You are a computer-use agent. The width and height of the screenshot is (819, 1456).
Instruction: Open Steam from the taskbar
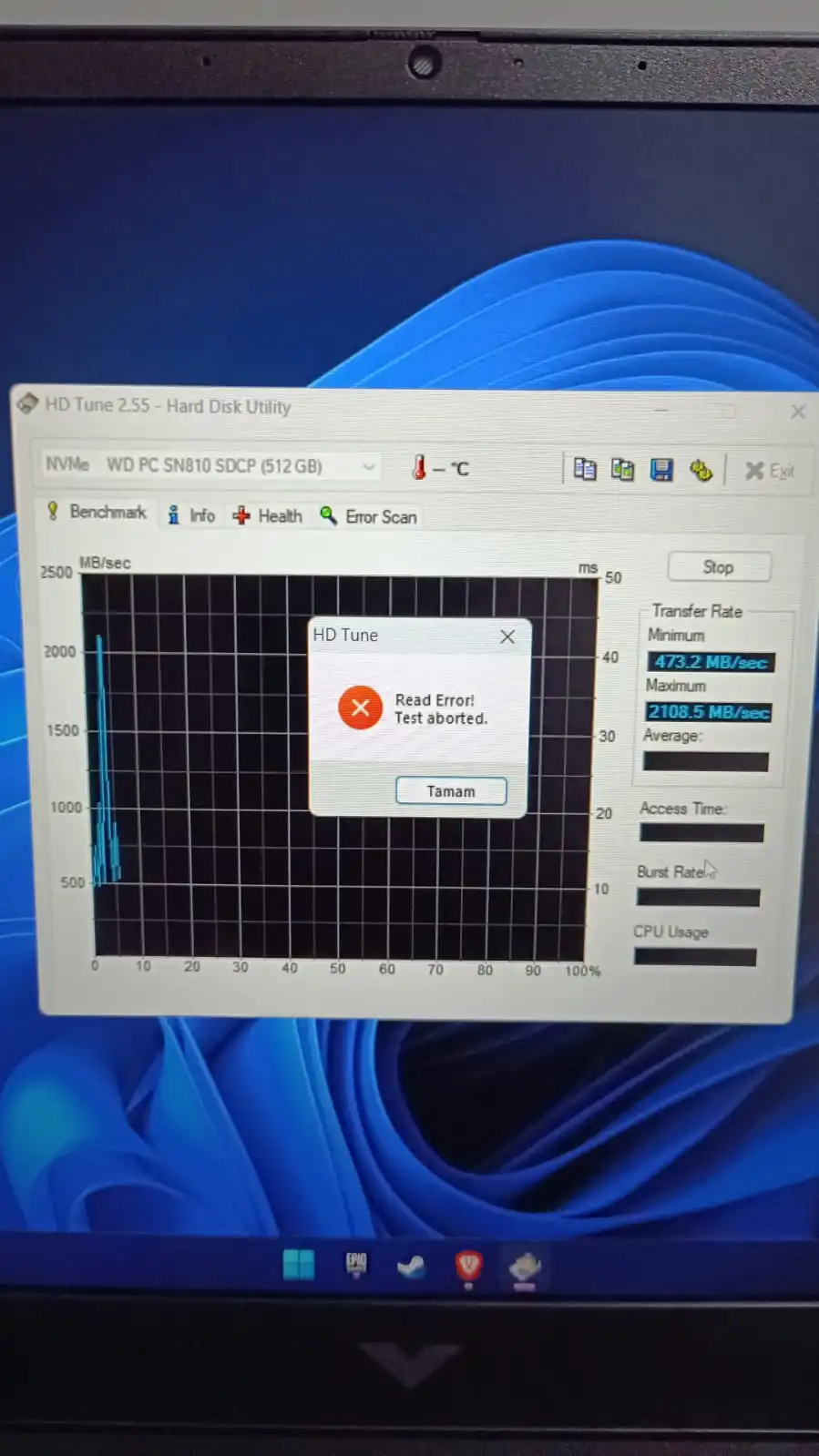click(x=411, y=1267)
